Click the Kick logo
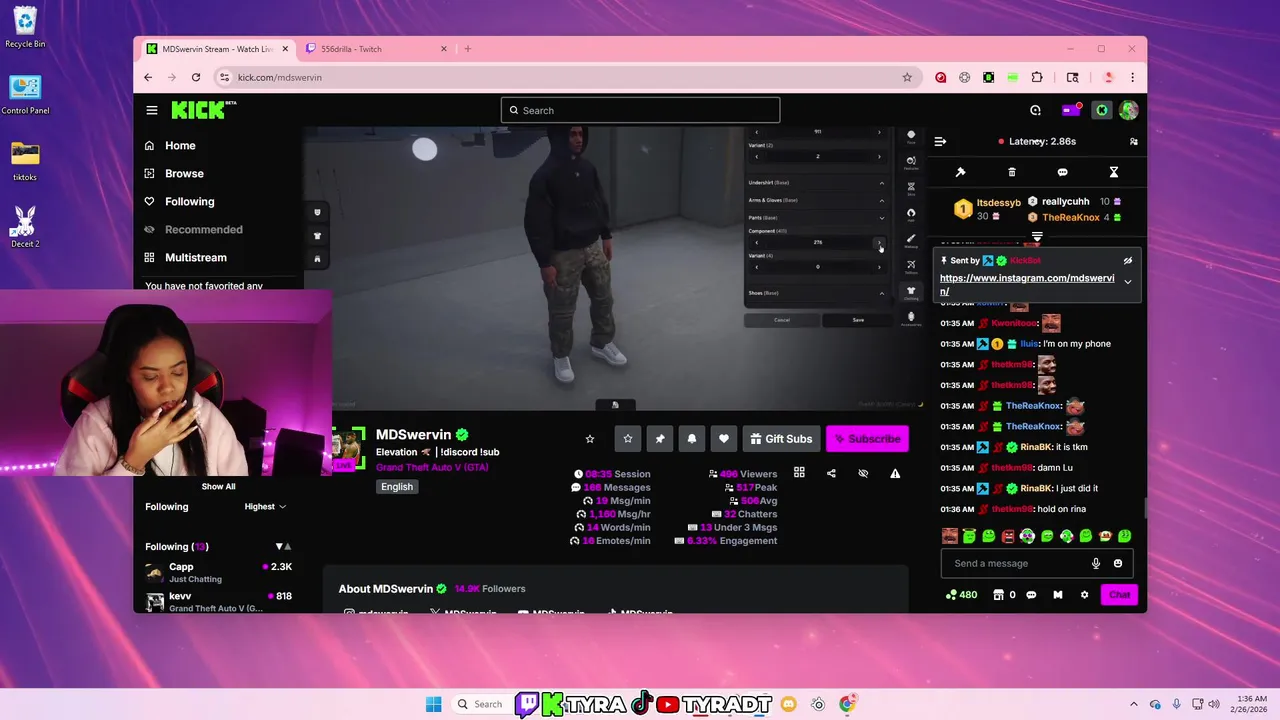The image size is (1280, 720). click(203, 110)
